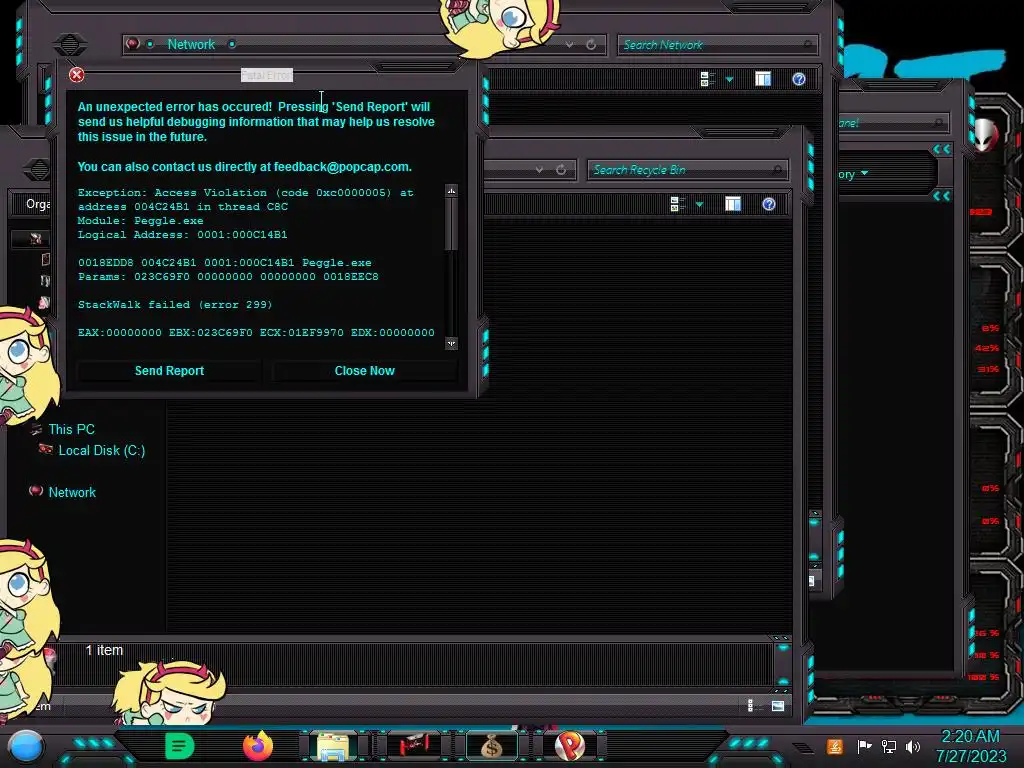Screen dimensions: 1024x768
Task: Click the Java tray icon
Action: pyautogui.click(x=835, y=746)
